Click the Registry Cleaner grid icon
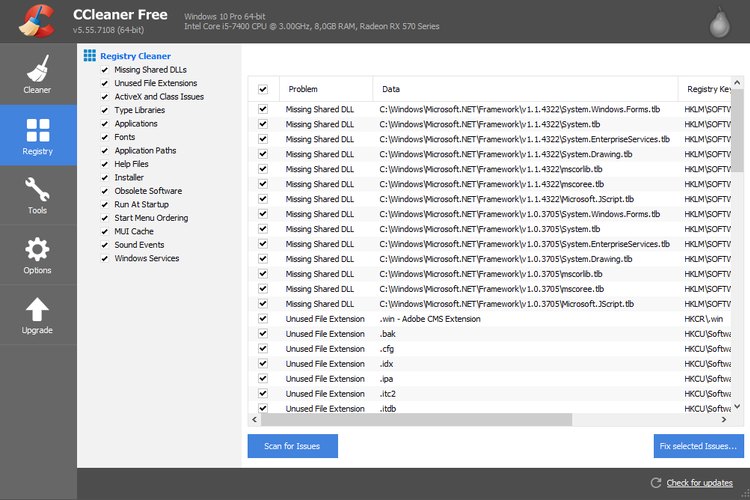 pos(89,56)
